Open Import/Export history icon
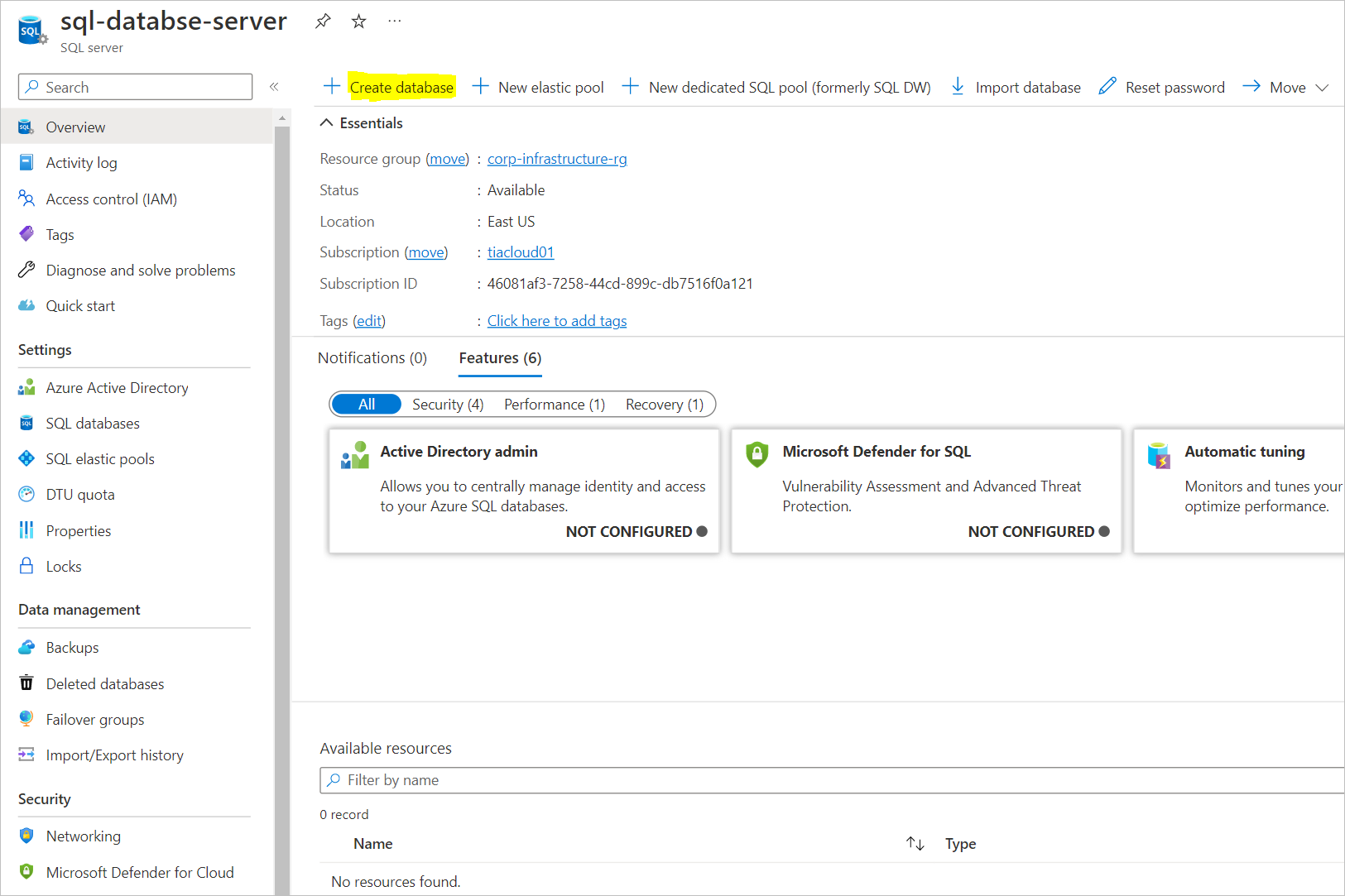The height and width of the screenshot is (896, 1345). click(x=26, y=755)
